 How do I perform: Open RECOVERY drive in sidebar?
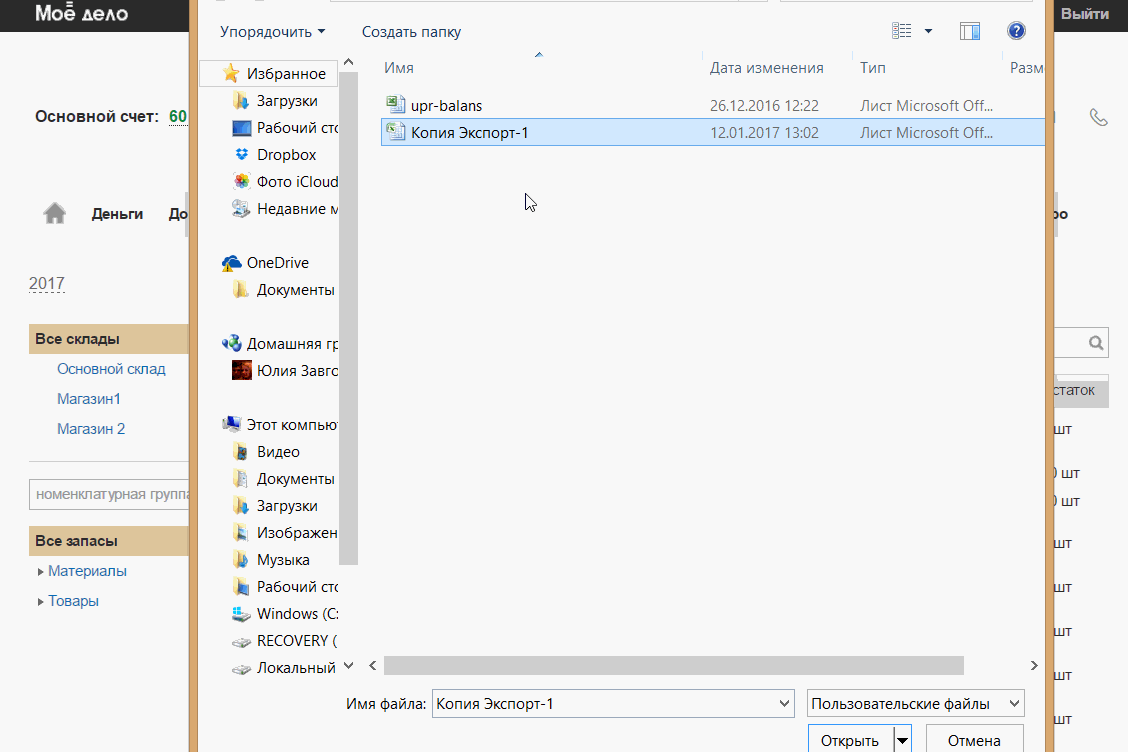coord(285,640)
